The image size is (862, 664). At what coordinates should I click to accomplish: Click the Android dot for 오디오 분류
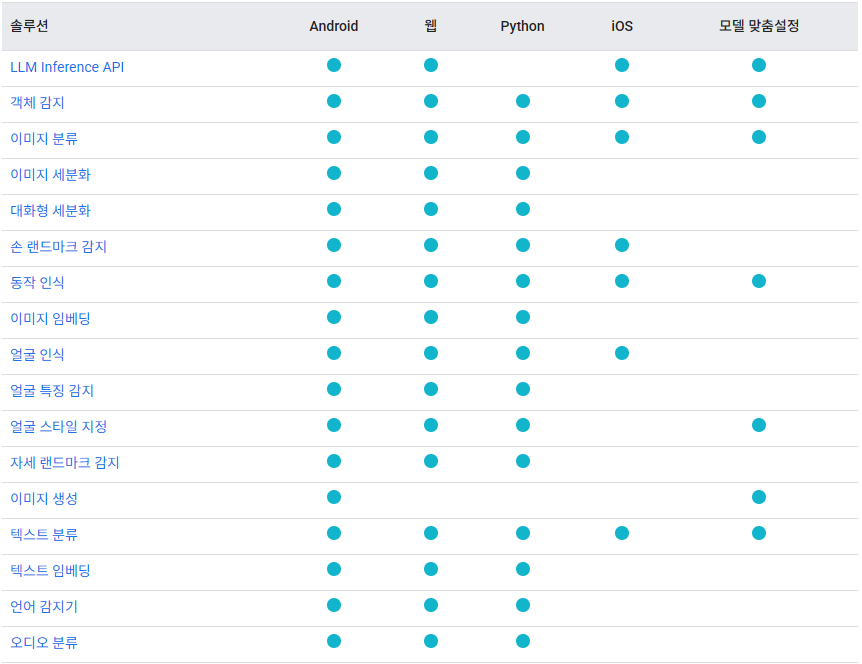point(334,641)
